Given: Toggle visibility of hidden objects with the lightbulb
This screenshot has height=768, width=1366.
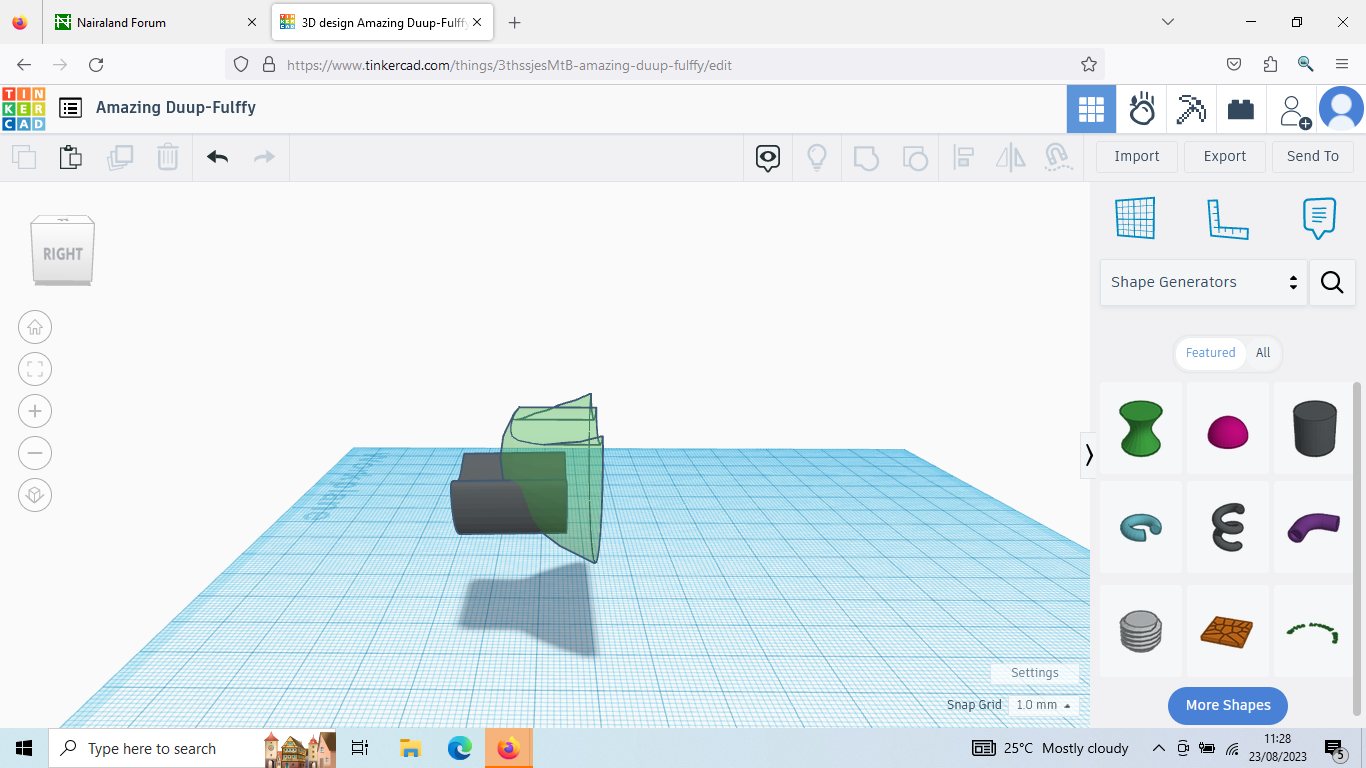Looking at the screenshot, I should [x=817, y=157].
